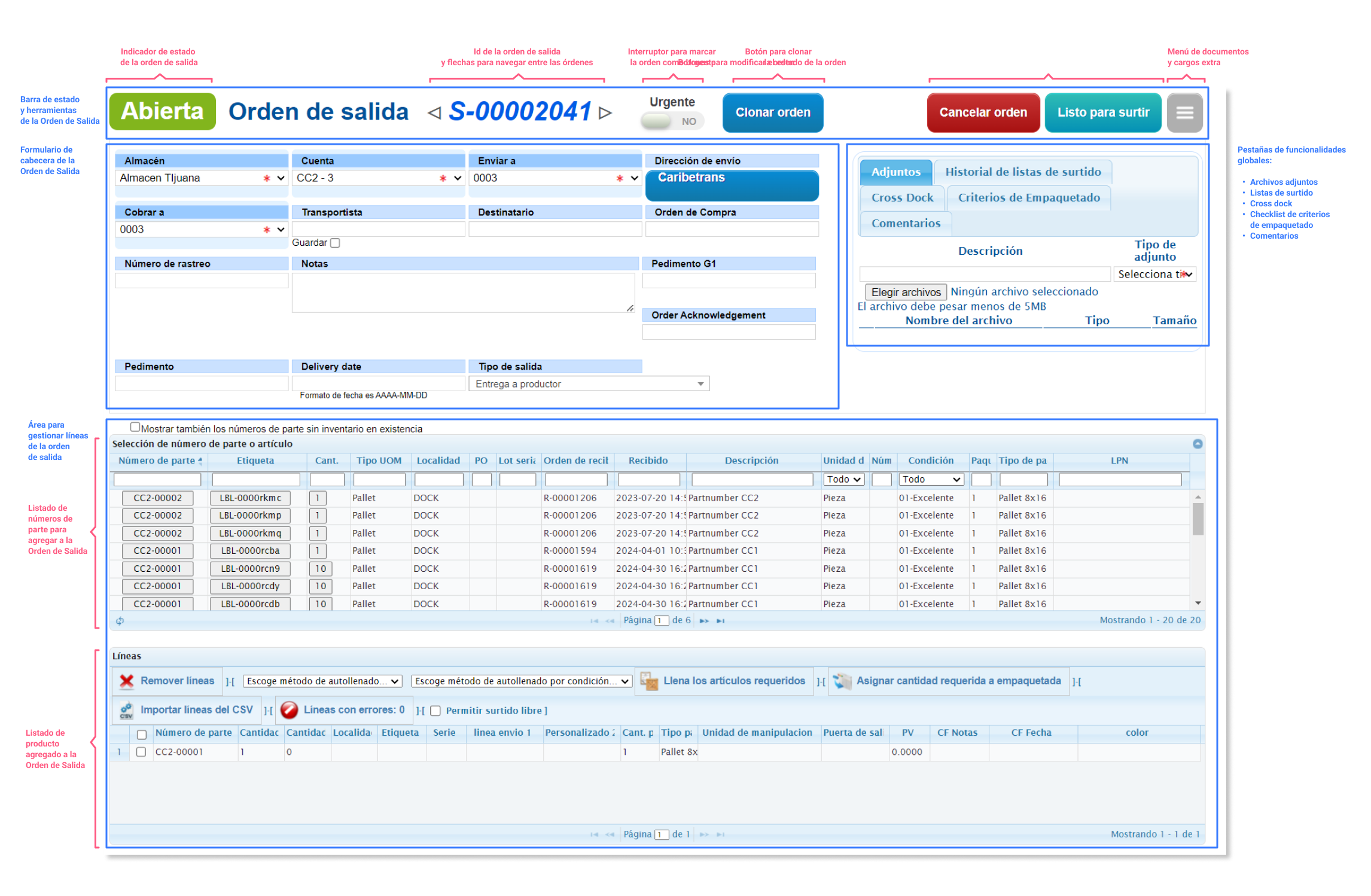The height and width of the screenshot is (896, 1371).
Task: Click label button LBL-0000rkmc
Action: pyautogui.click(x=250, y=498)
